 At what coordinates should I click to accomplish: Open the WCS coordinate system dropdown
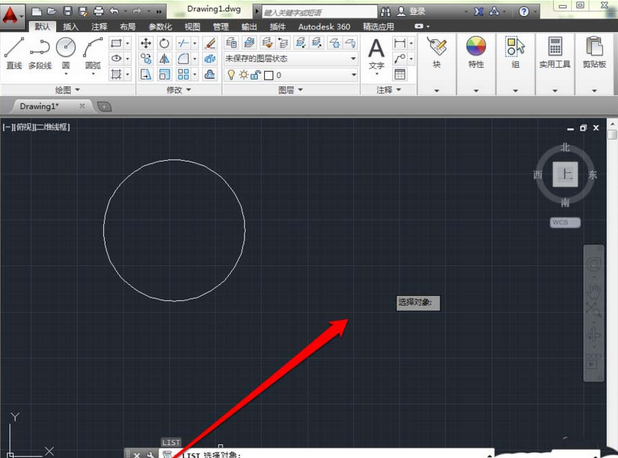[x=565, y=222]
